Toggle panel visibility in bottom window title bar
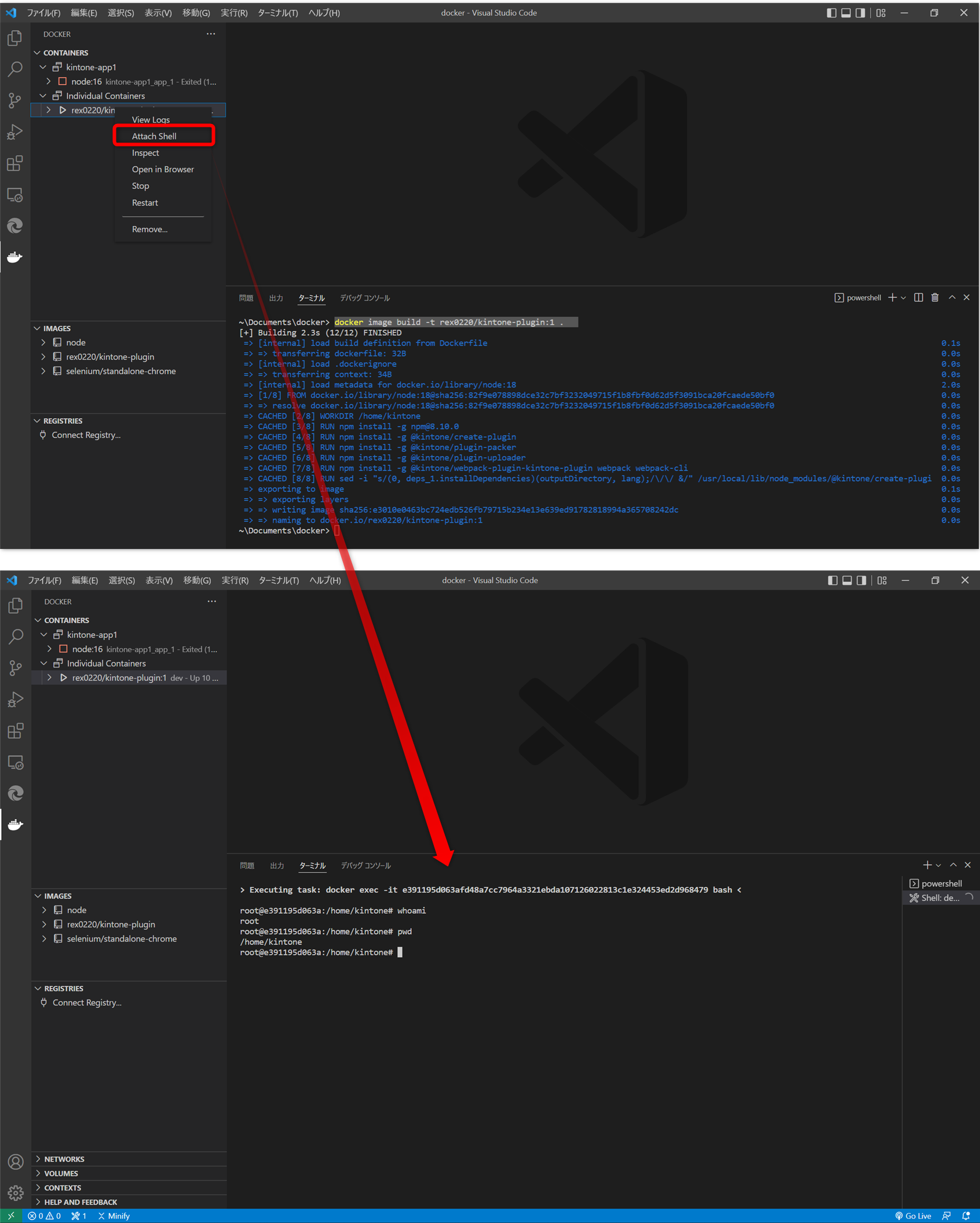 pos(847,580)
